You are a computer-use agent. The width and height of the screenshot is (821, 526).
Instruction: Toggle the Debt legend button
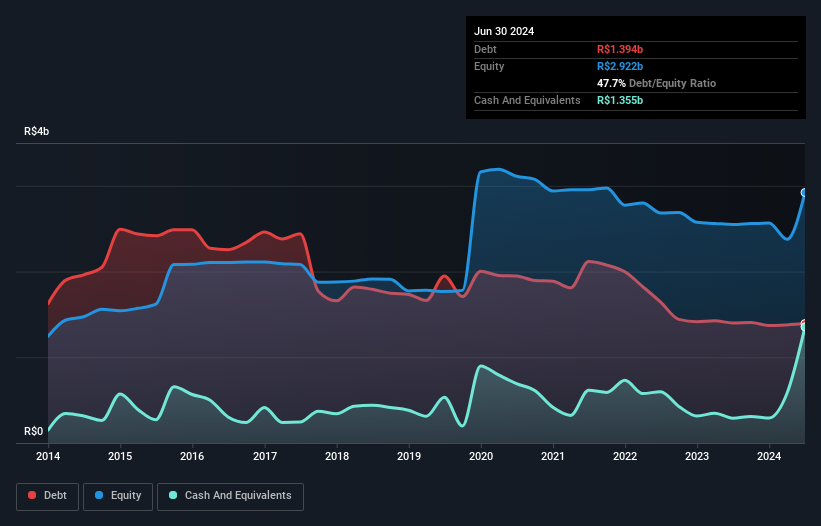click(x=46, y=495)
